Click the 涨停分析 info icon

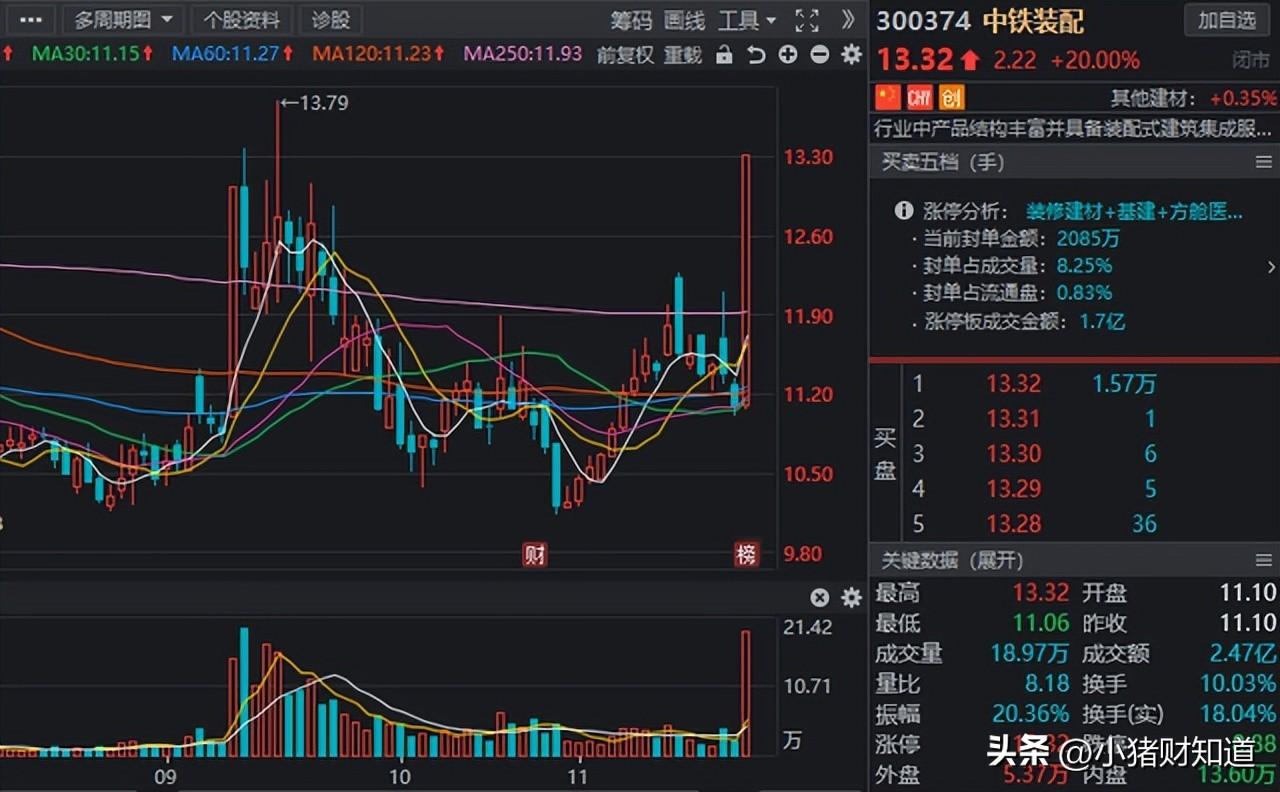point(904,211)
